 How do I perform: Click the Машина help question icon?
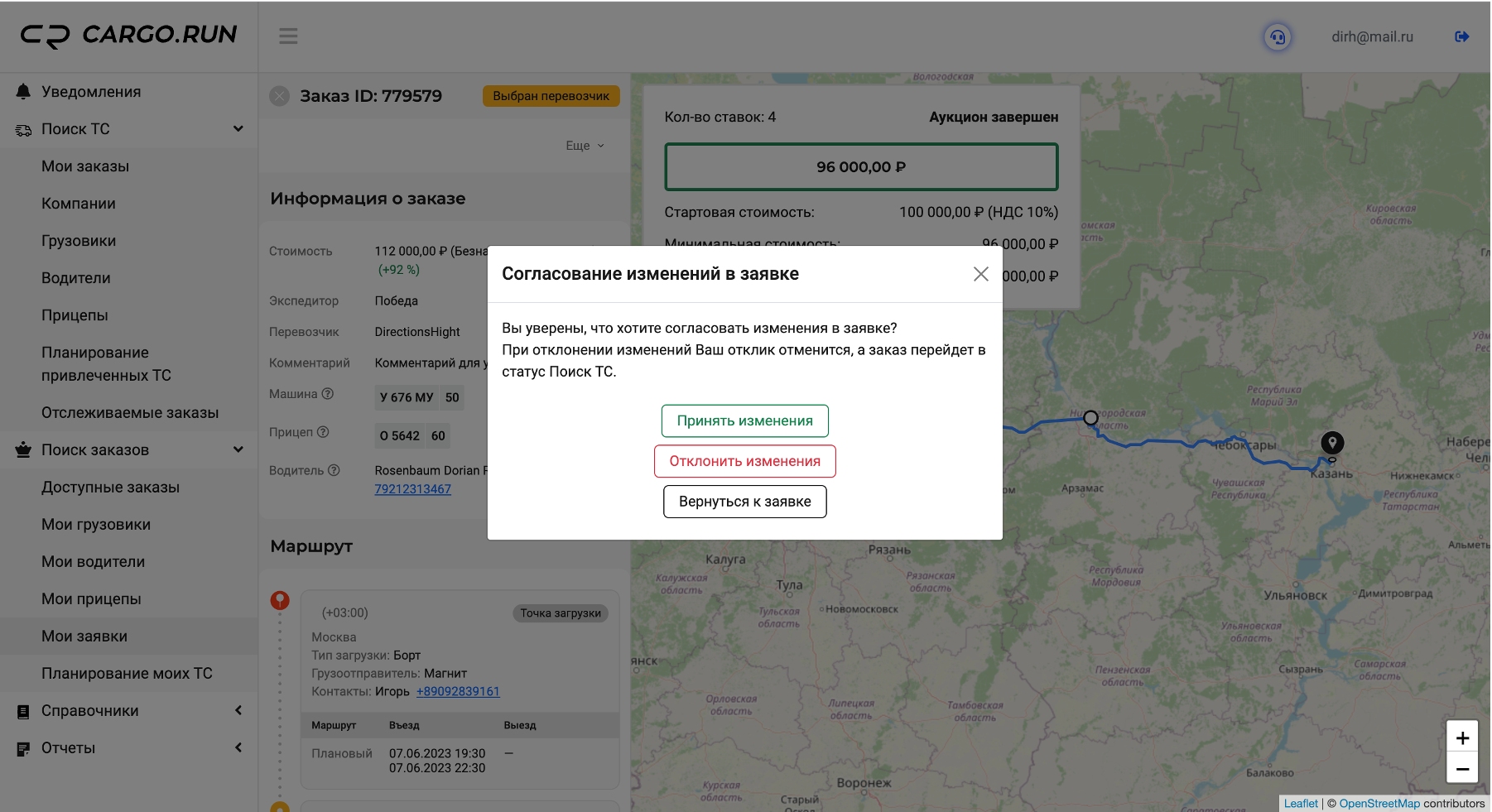(x=328, y=394)
